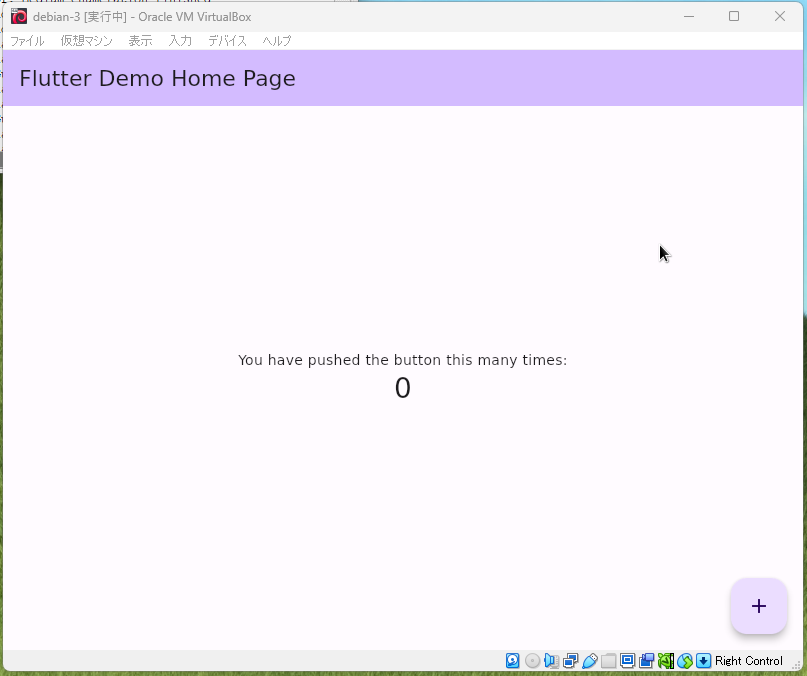Minimize the VirtualBox window

[689, 16]
